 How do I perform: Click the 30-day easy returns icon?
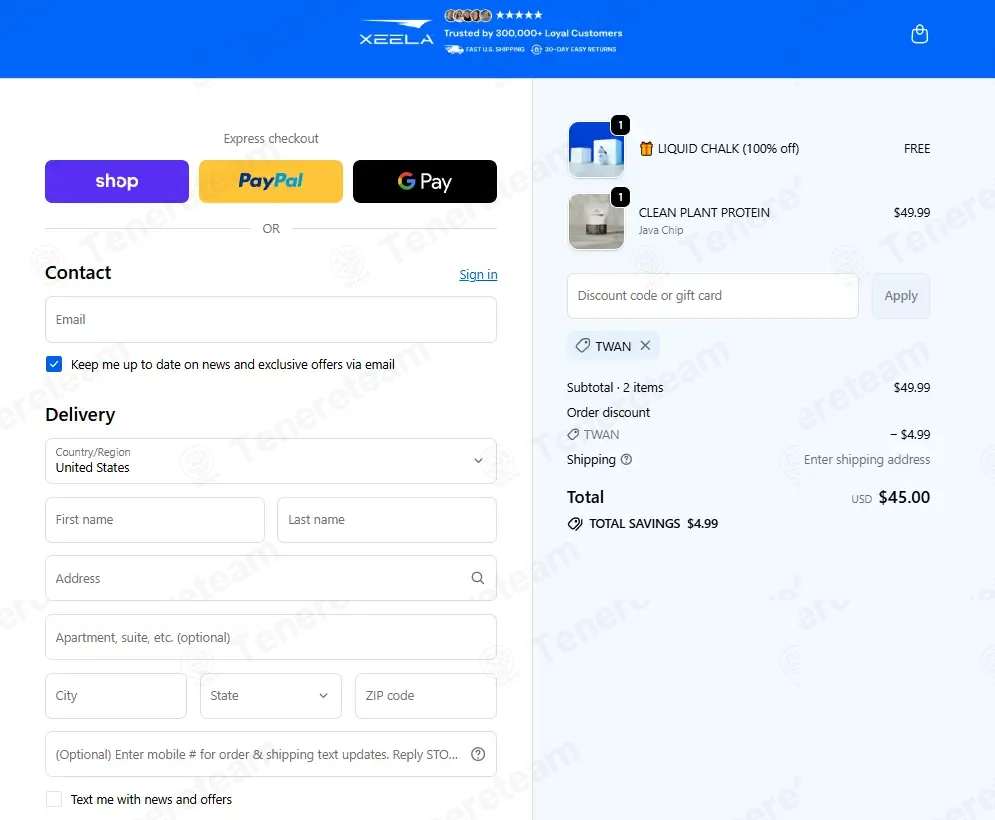536,50
